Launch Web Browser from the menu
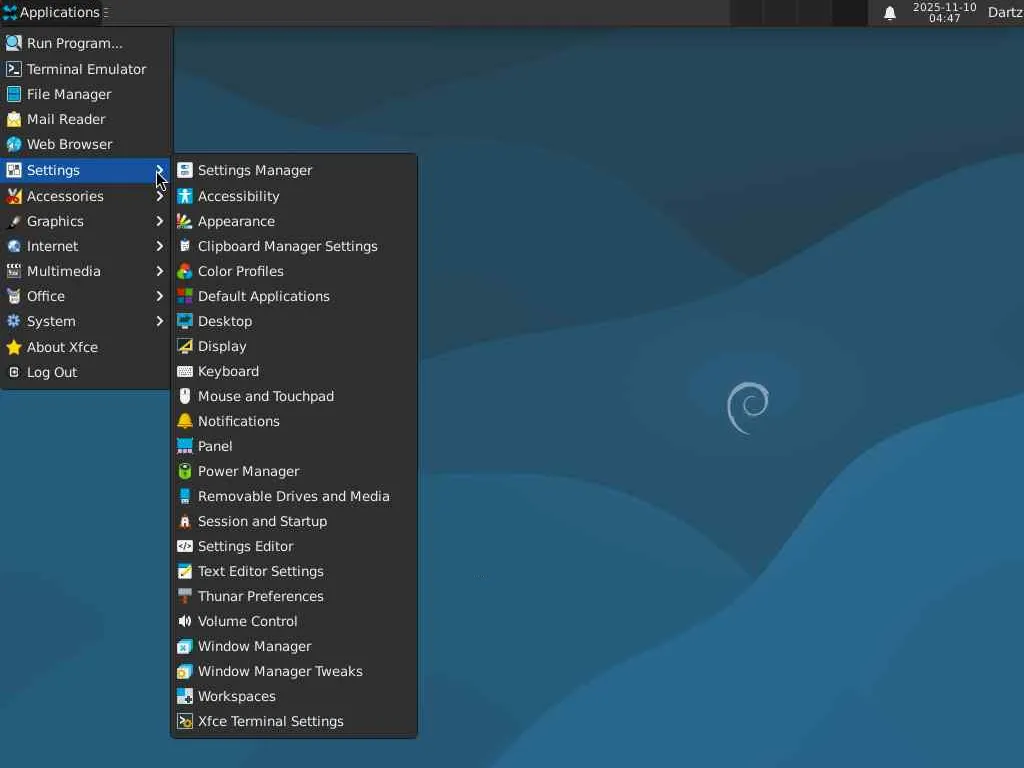This screenshot has width=1024, height=768. pyautogui.click(x=86, y=144)
